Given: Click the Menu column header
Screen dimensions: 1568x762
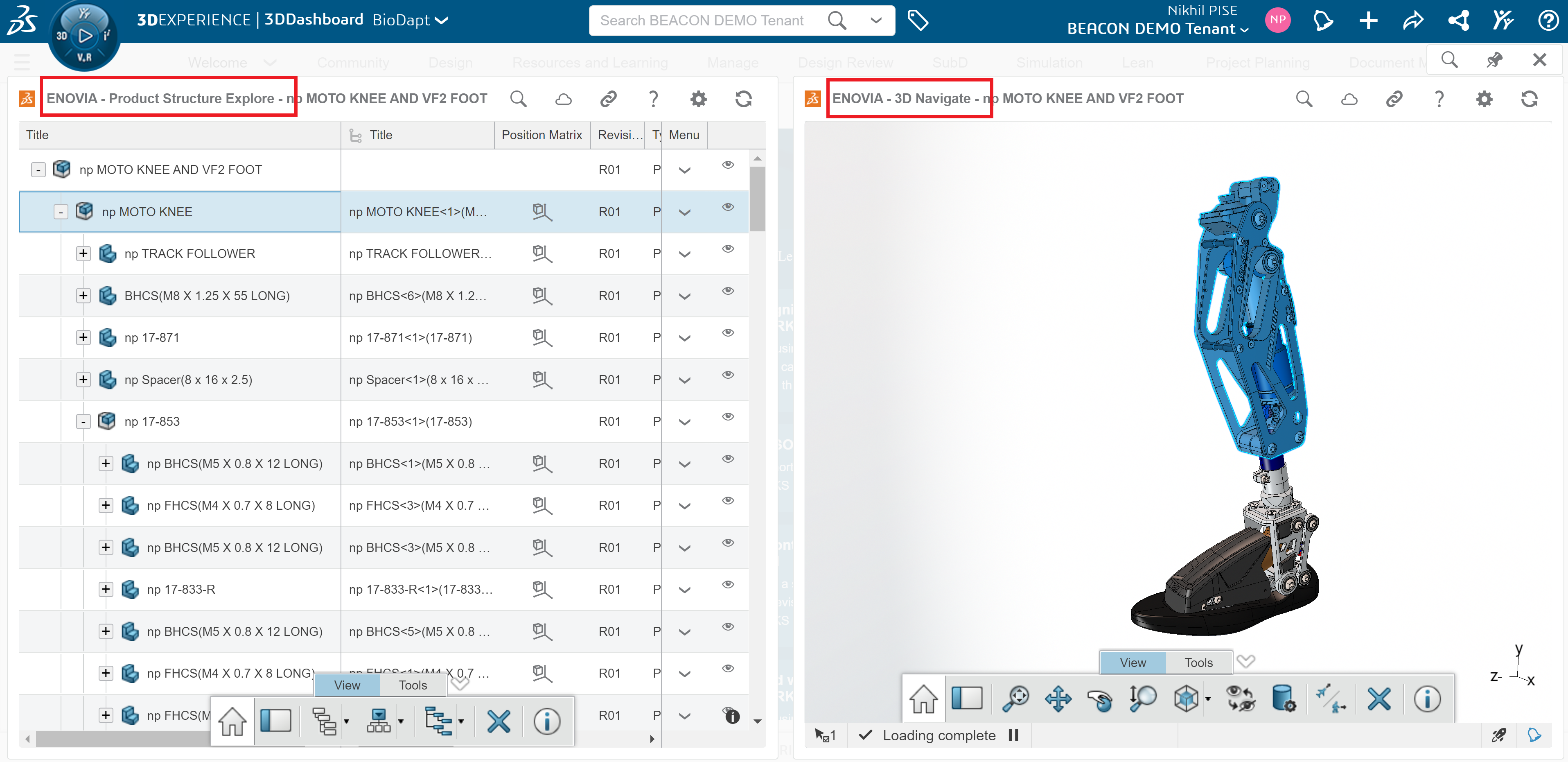Looking at the screenshot, I should [684, 135].
